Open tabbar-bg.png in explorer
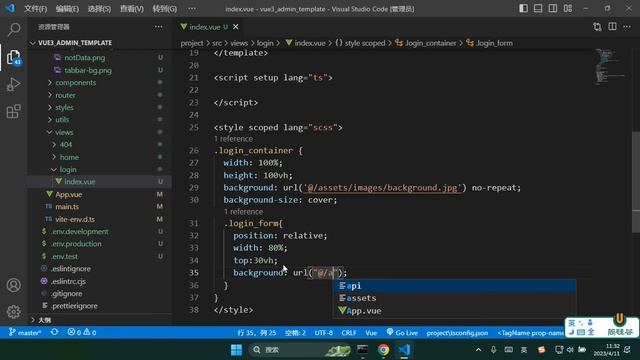This screenshot has width=640, height=360. tap(88, 70)
